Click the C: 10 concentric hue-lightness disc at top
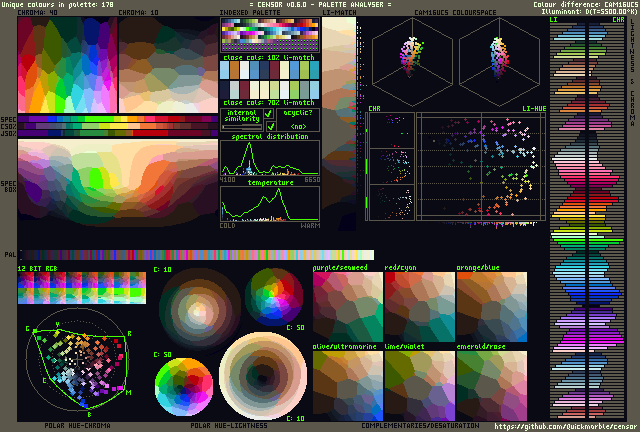Viewport: 640px width, 432px height. [x=199, y=306]
